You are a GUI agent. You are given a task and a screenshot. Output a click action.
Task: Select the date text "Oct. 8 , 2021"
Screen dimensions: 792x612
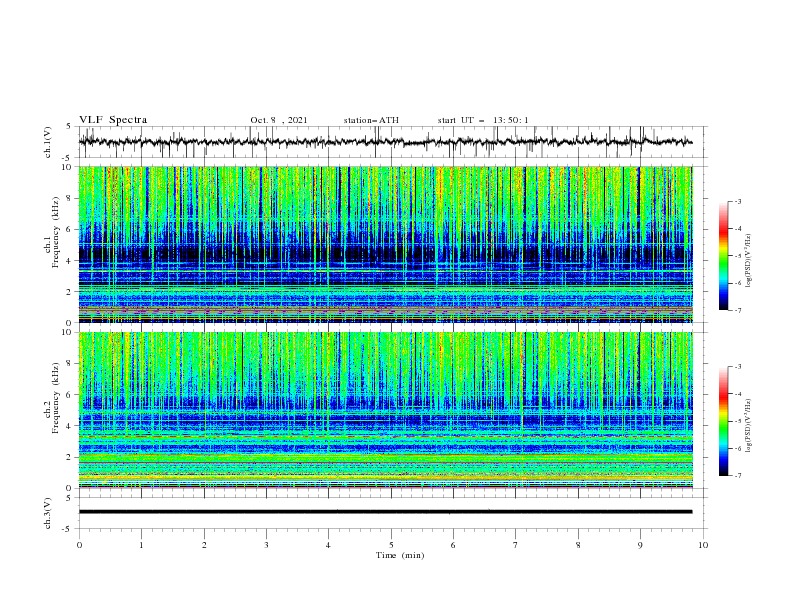[278, 120]
